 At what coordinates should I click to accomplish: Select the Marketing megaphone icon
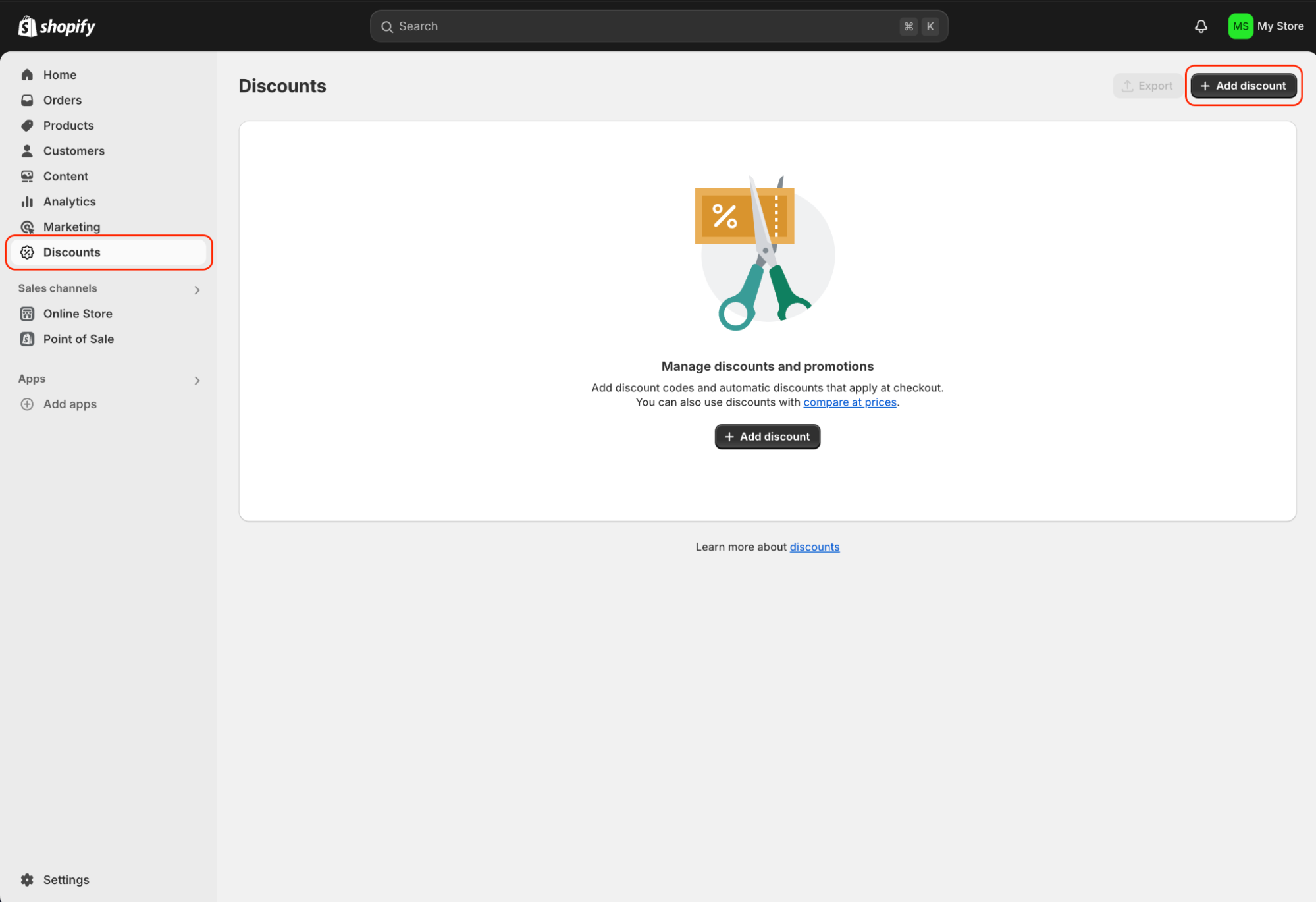coord(27,227)
